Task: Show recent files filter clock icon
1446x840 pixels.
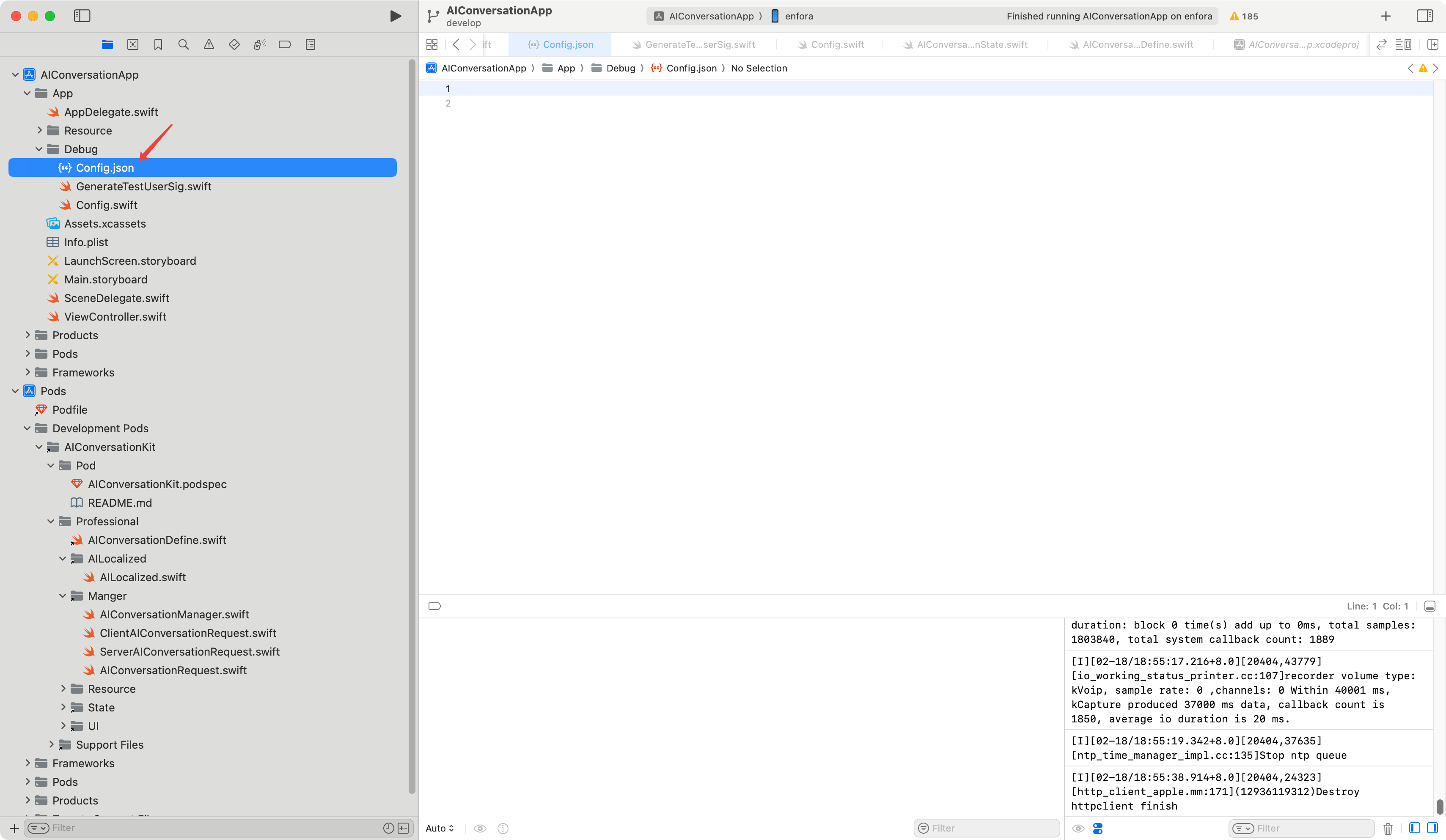Action: (x=388, y=828)
